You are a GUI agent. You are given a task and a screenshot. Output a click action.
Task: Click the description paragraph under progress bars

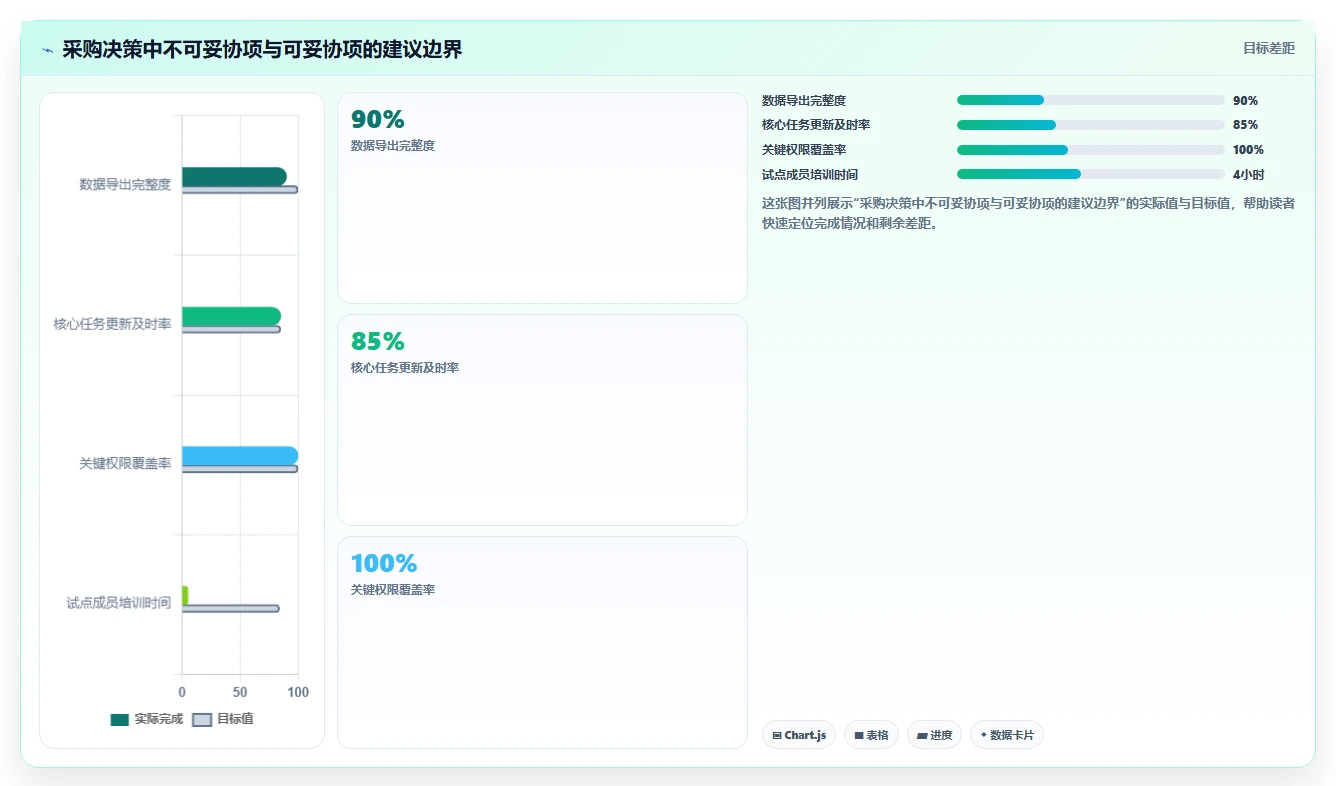(x=1028, y=213)
